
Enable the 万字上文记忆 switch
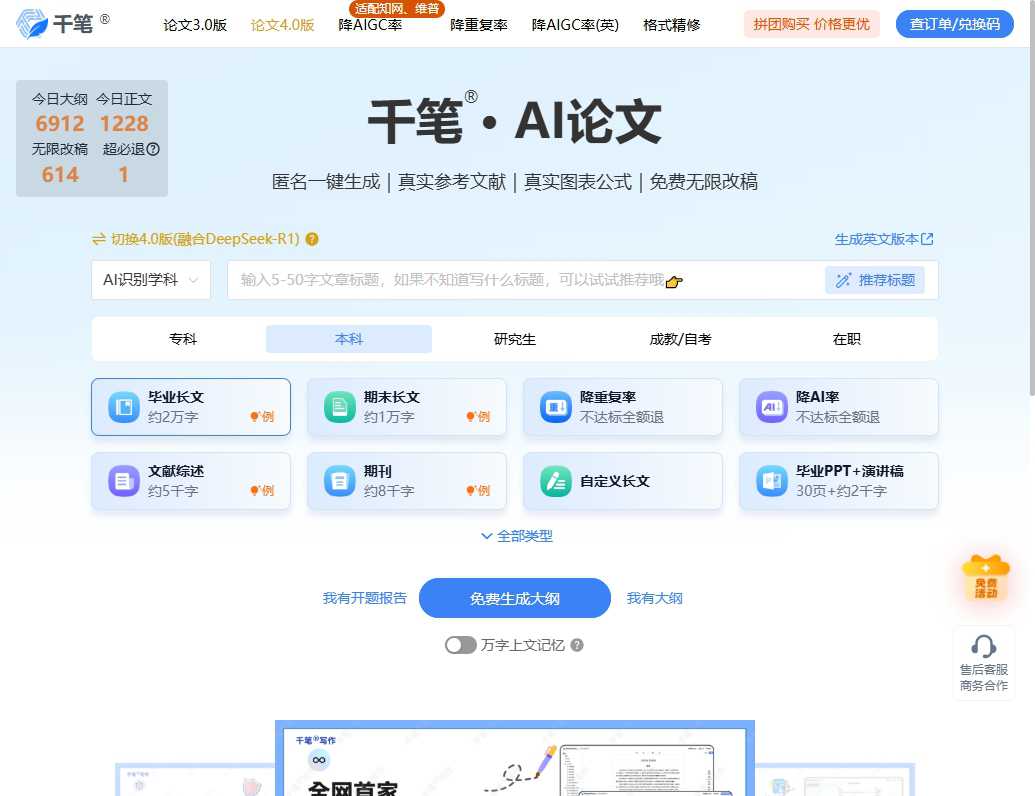460,645
